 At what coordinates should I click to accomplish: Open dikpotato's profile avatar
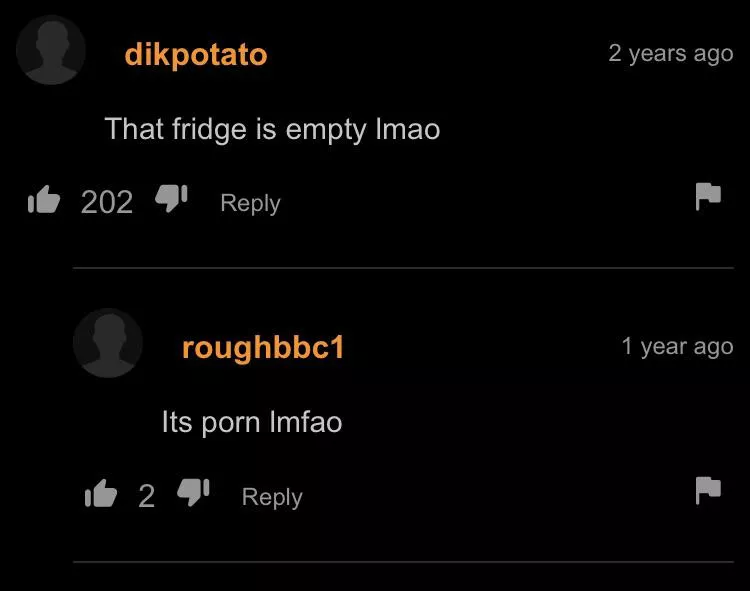(x=51, y=50)
